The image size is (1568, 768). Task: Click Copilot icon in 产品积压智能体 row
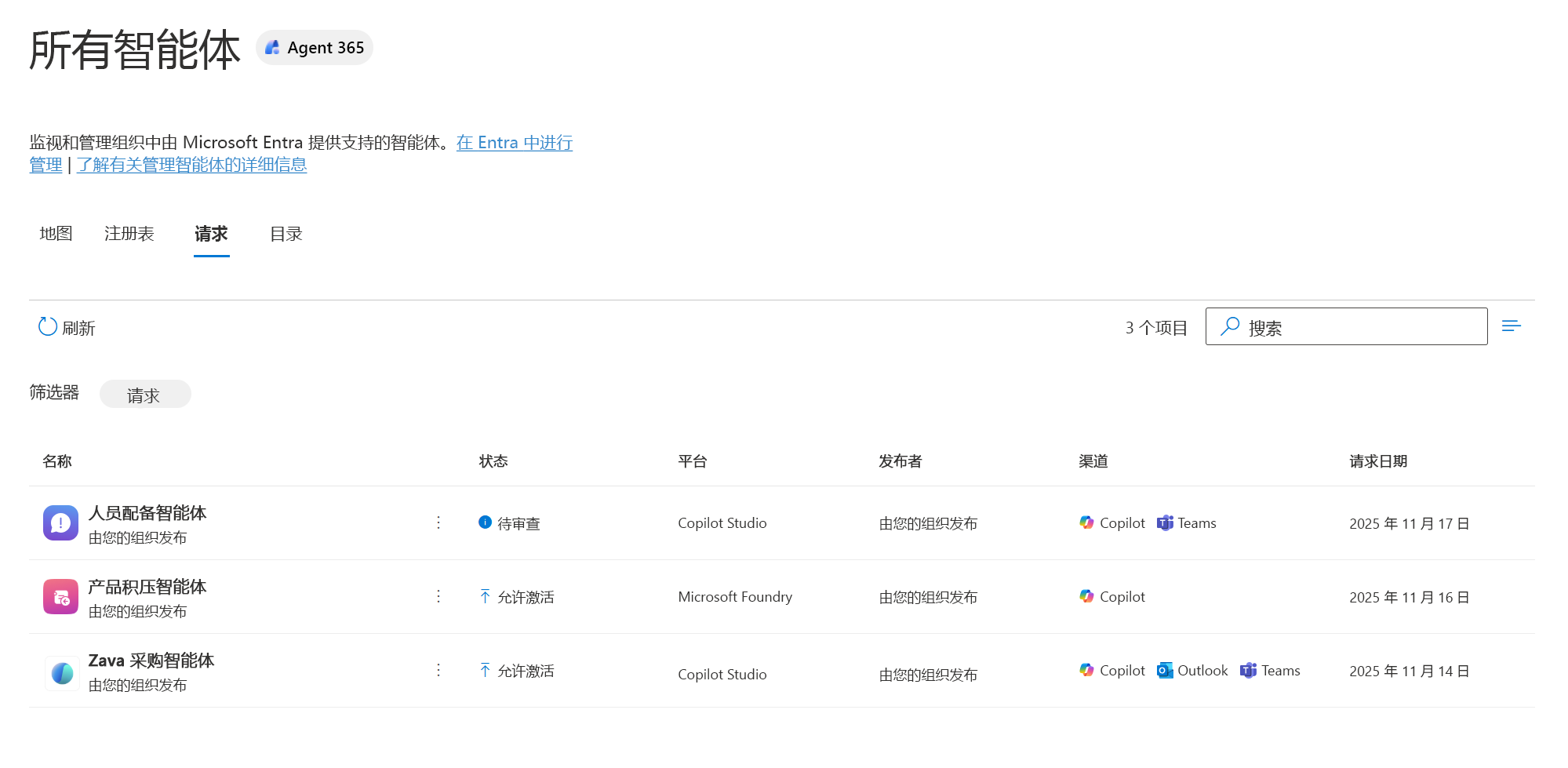(x=1086, y=596)
